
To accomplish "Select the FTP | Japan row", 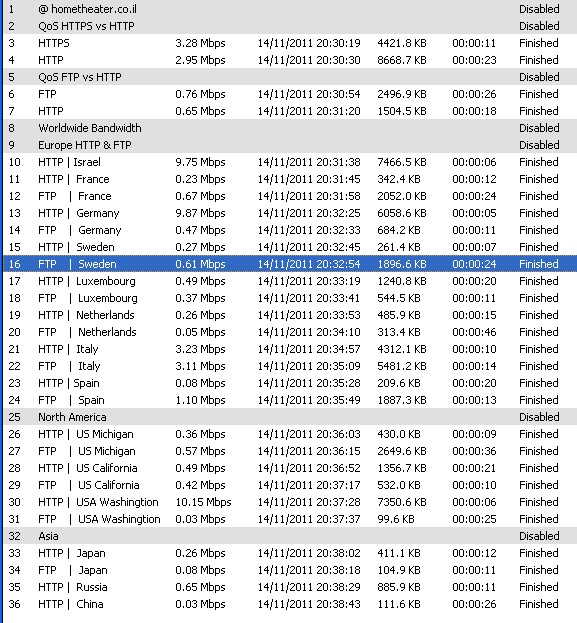I will [x=290, y=570].
